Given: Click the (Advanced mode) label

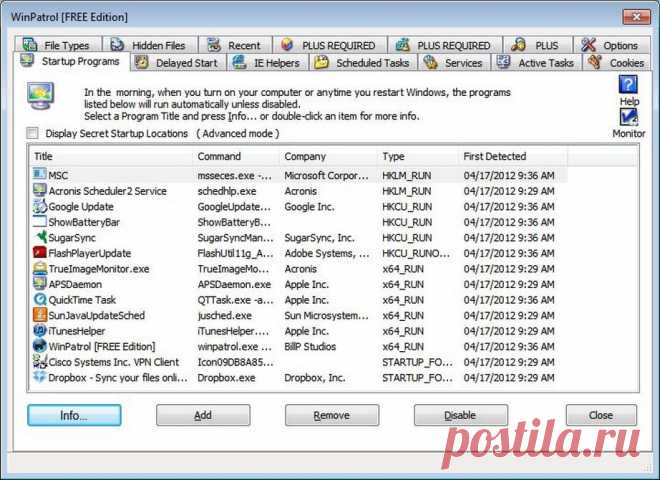Looking at the screenshot, I should coord(238,133).
